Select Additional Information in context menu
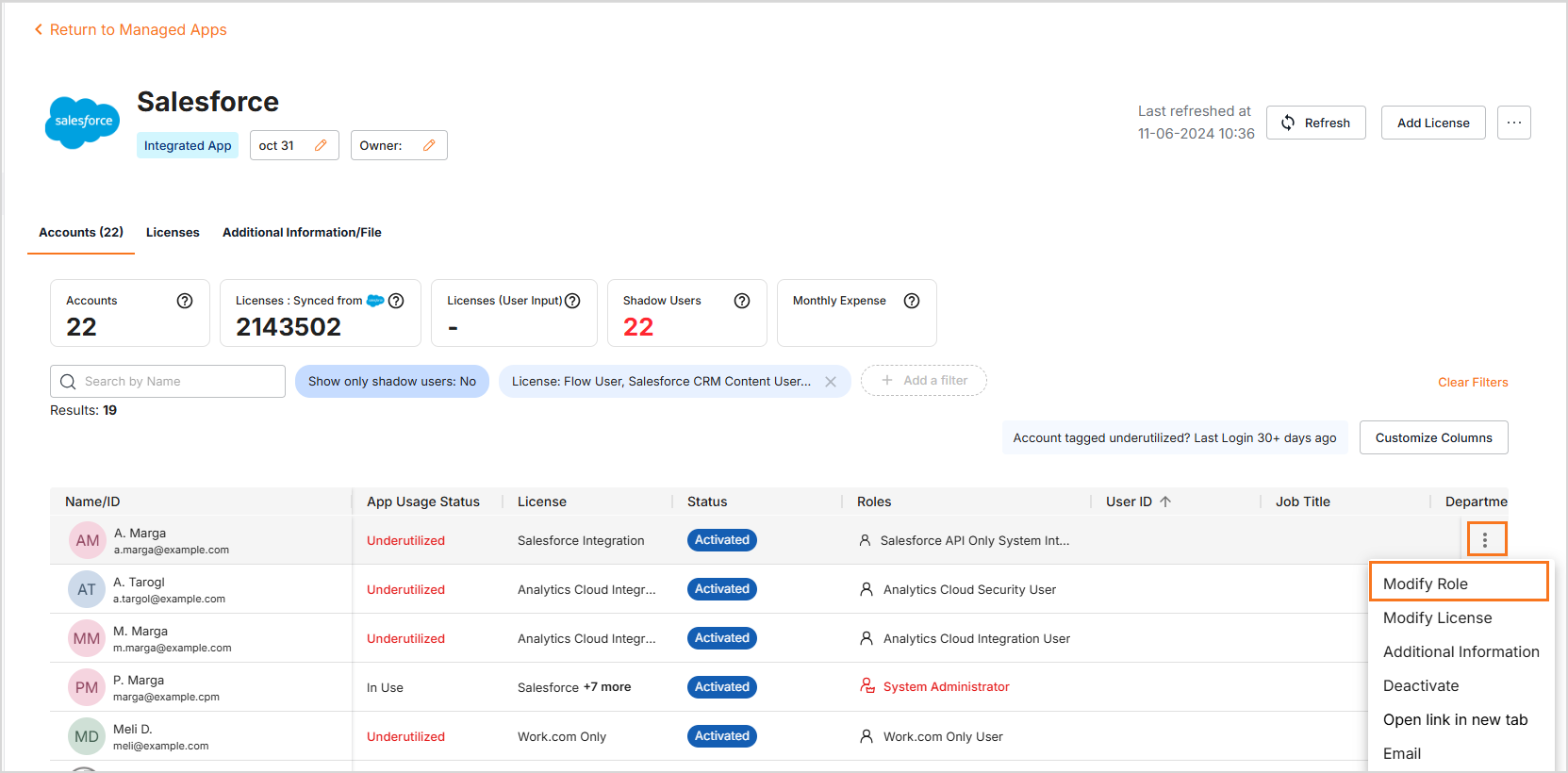This screenshot has width=1568, height=773. (x=1461, y=651)
